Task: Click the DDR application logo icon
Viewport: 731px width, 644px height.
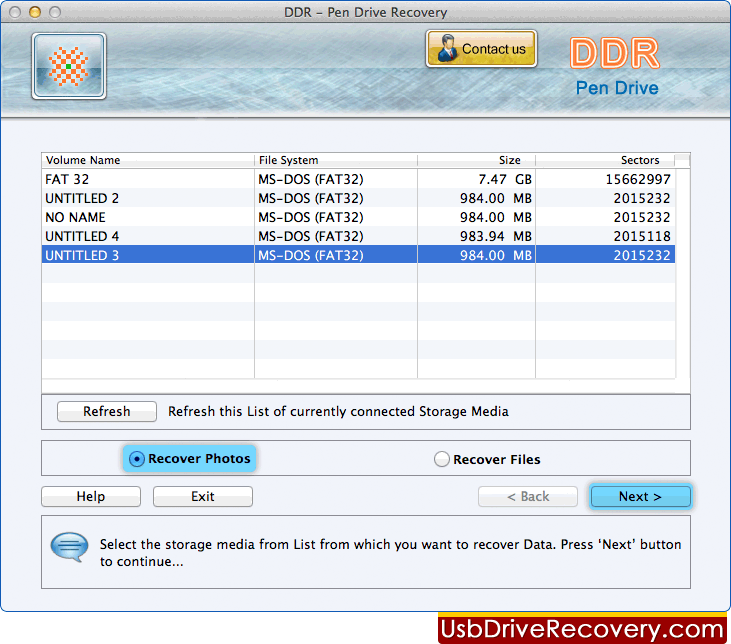Action: click(69, 66)
